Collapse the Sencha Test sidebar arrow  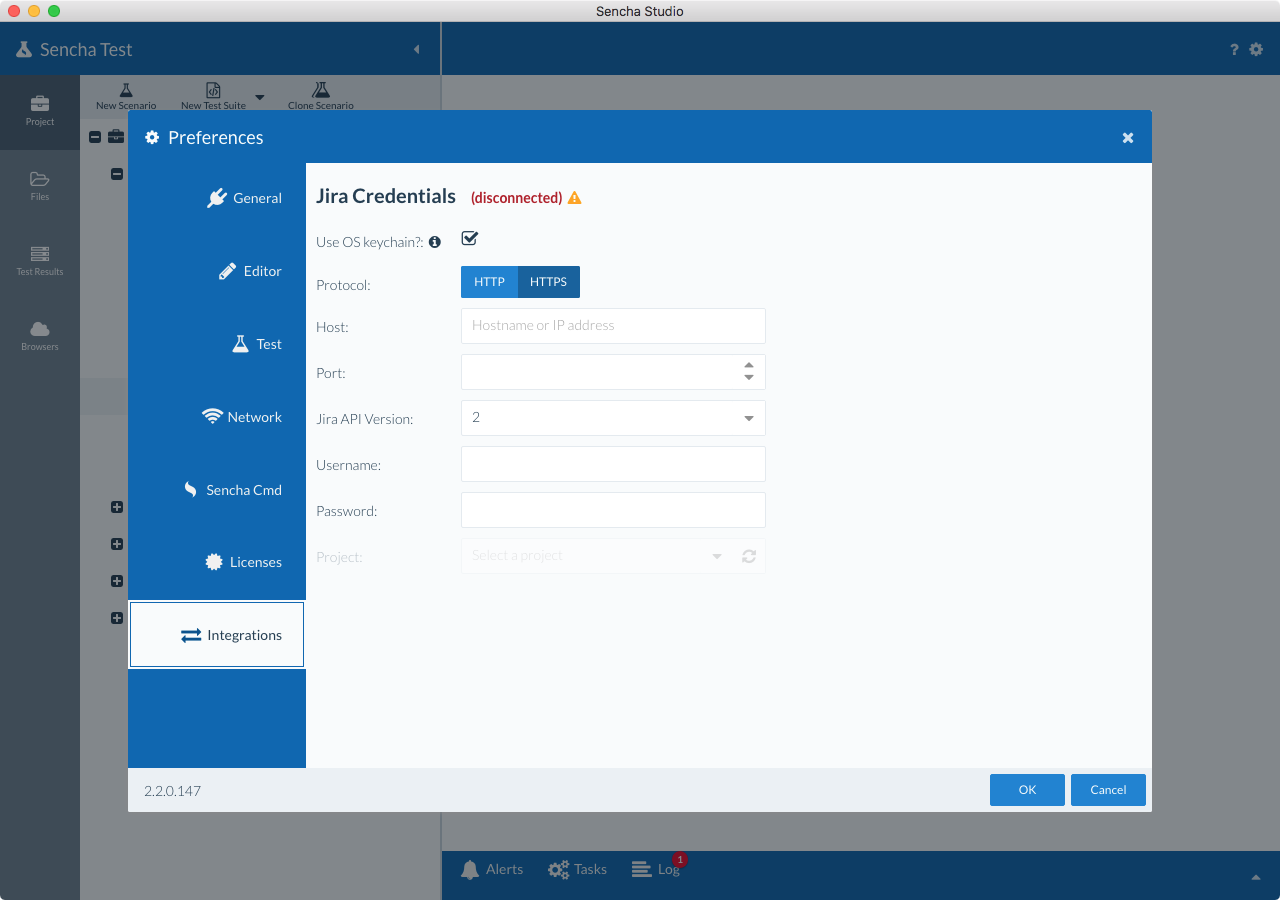(x=416, y=49)
